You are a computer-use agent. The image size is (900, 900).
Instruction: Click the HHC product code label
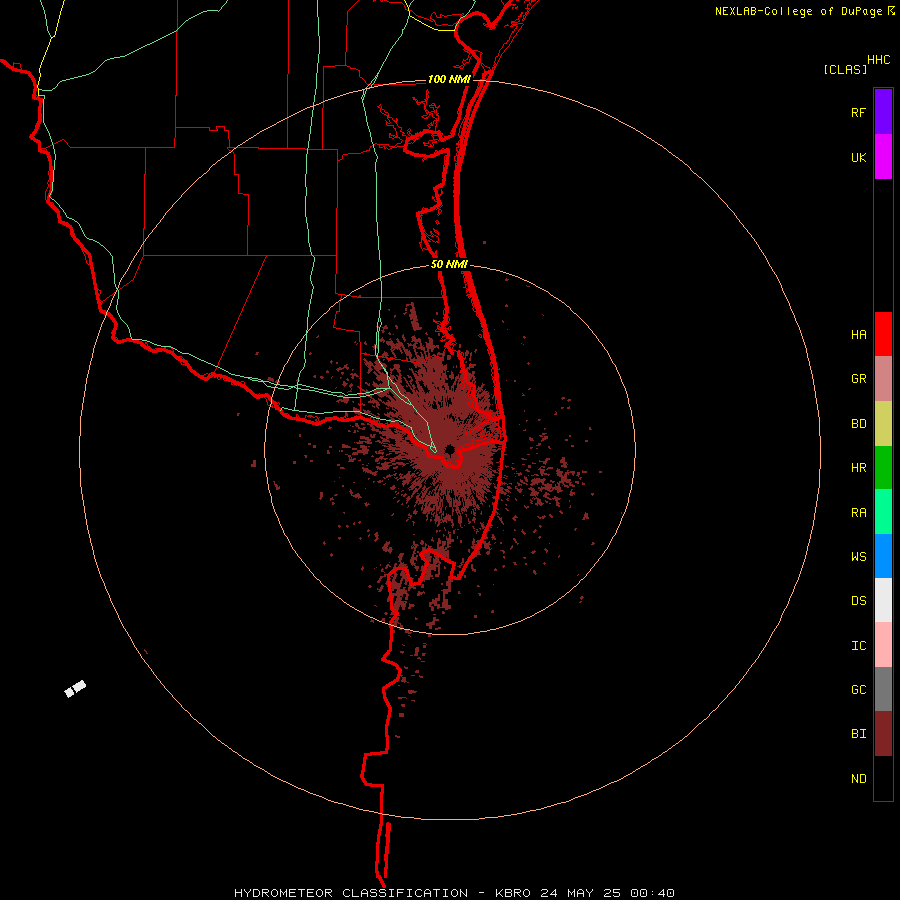point(878,60)
